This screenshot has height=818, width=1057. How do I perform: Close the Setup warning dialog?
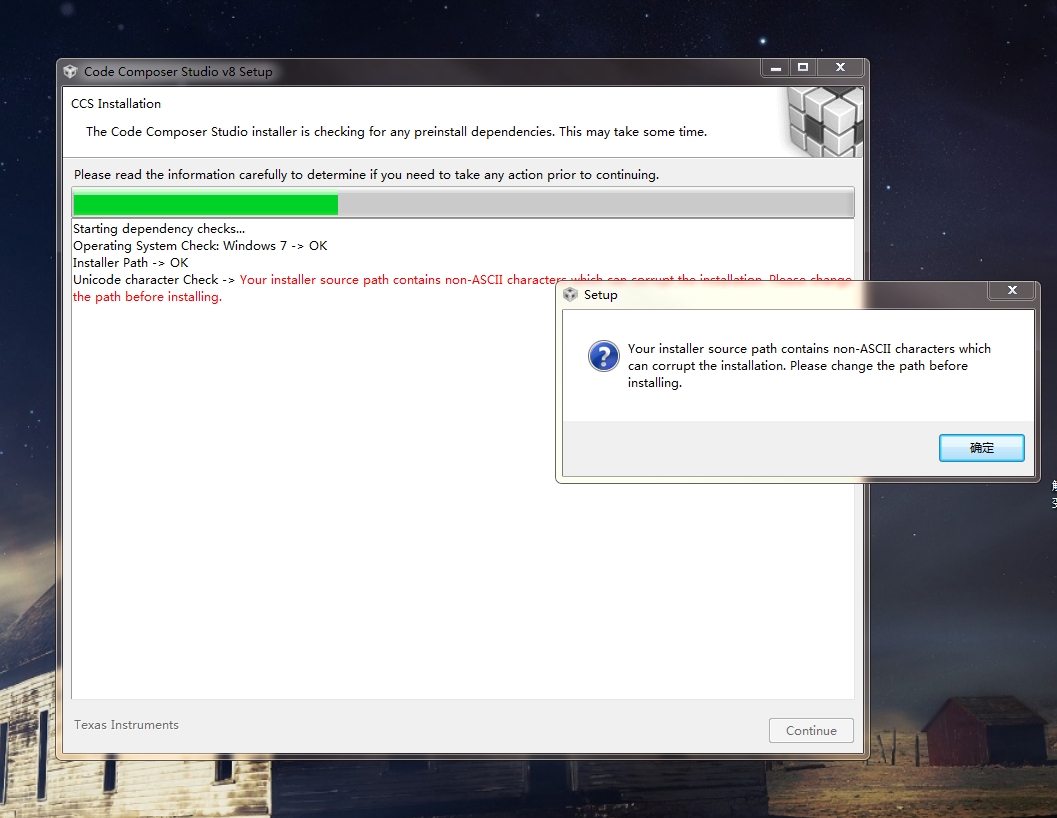pyautogui.click(x=1012, y=290)
